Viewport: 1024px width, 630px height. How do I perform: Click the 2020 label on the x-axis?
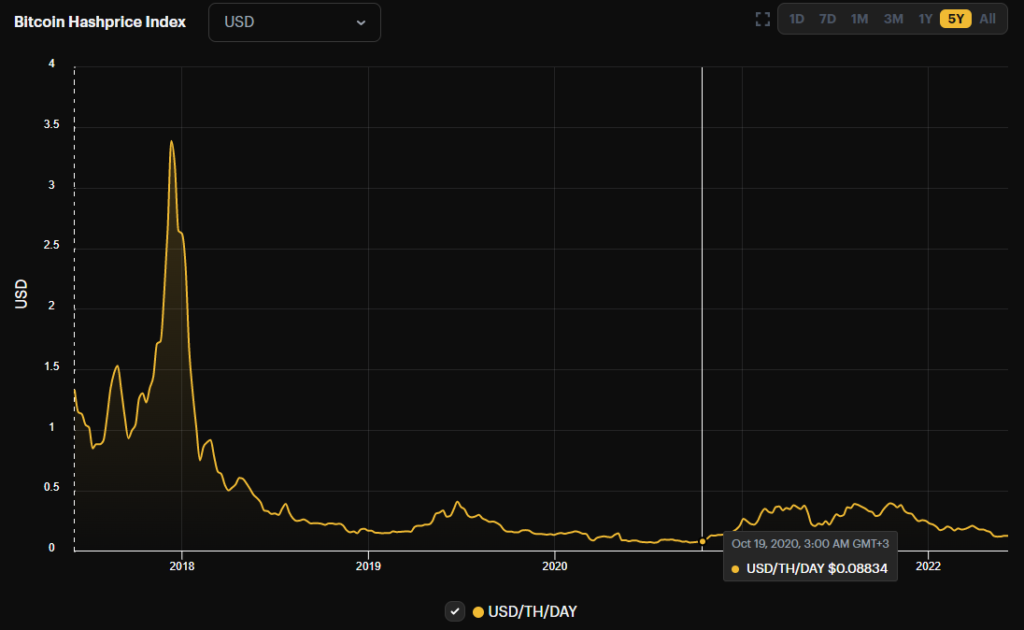[x=555, y=566]
